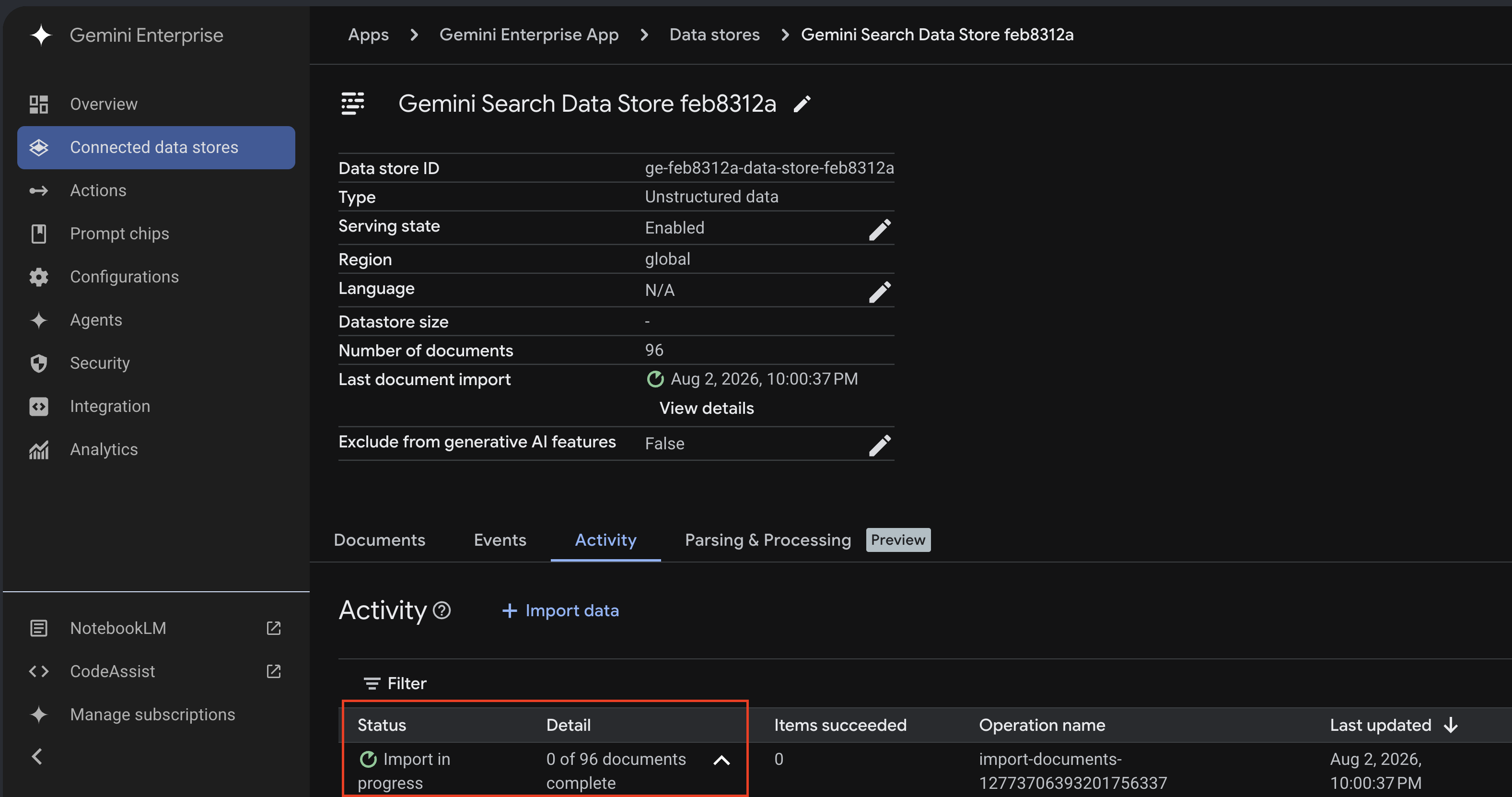The width and height of the screenshot is (1512, 797).
Task: Edit Serving state with pencil icon
Action: point(880,229)
